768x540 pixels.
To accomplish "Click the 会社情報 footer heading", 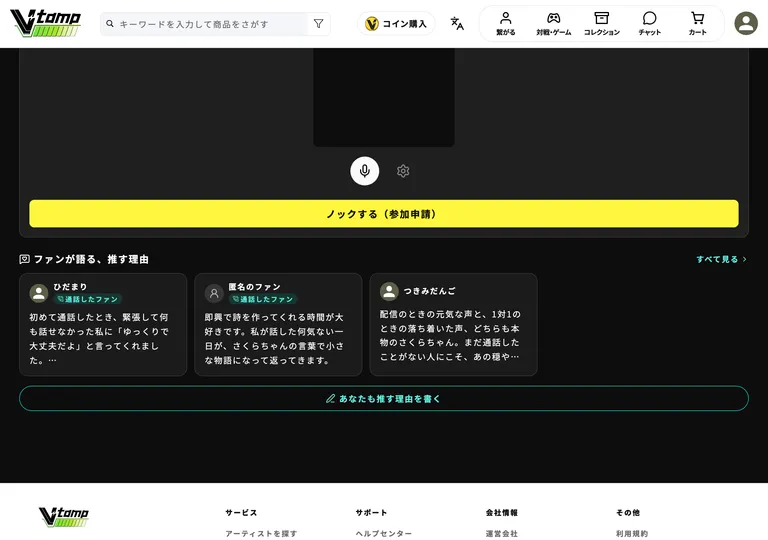I will [502, 513].
